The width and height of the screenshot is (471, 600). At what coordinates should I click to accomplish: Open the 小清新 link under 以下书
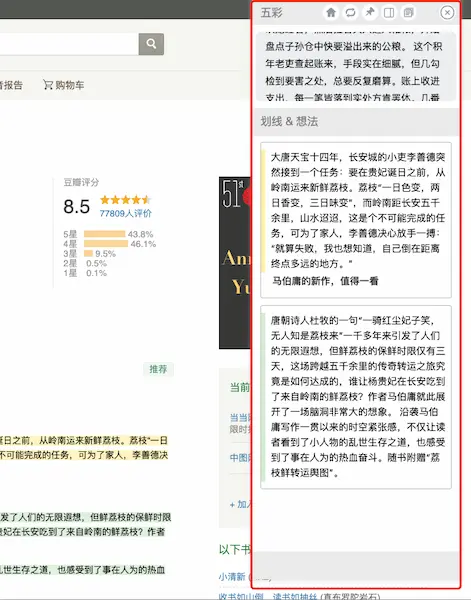coord(232,577)
